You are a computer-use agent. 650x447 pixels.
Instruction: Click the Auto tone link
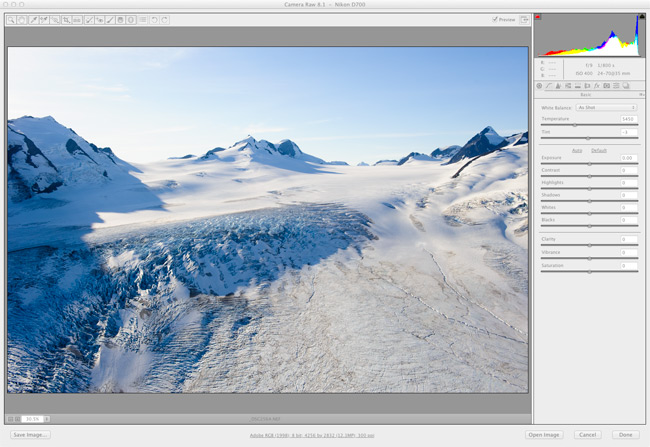576,150
